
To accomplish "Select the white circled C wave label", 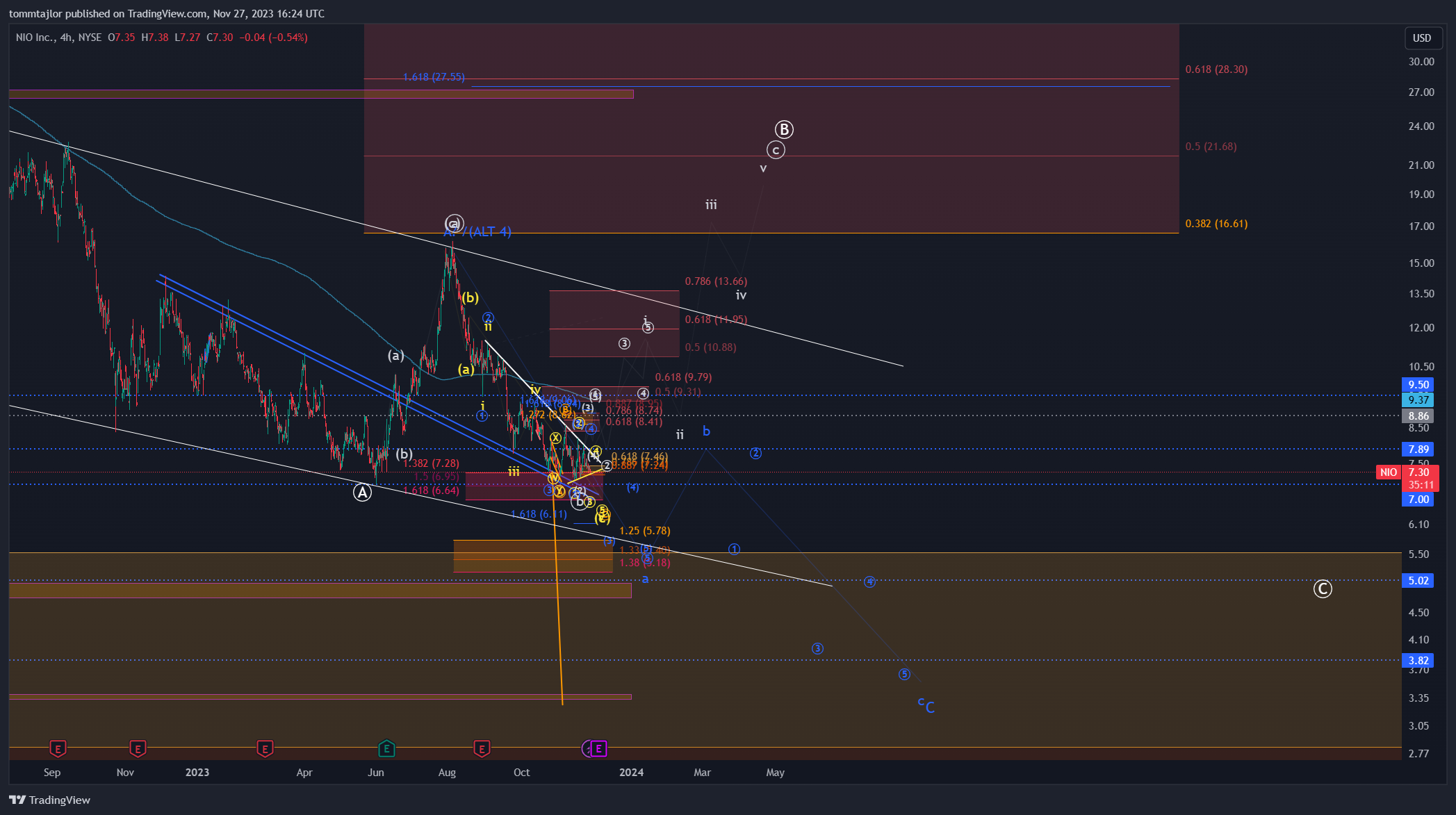I will (1323, 589).
